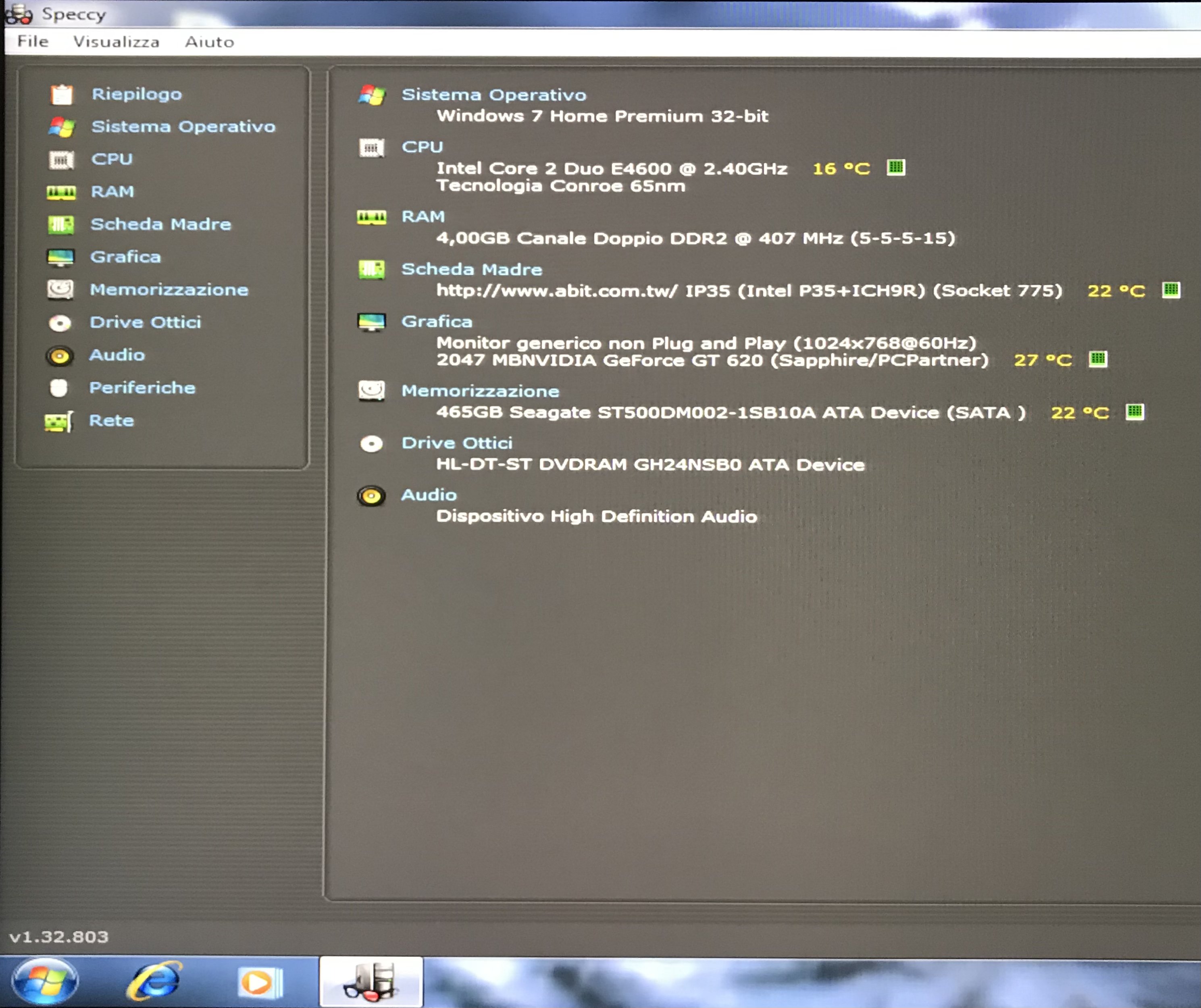Click the Riepilogo clipboard icon in sidebar
Screen dimensions: 1201x1008
[x=61, y=94]
